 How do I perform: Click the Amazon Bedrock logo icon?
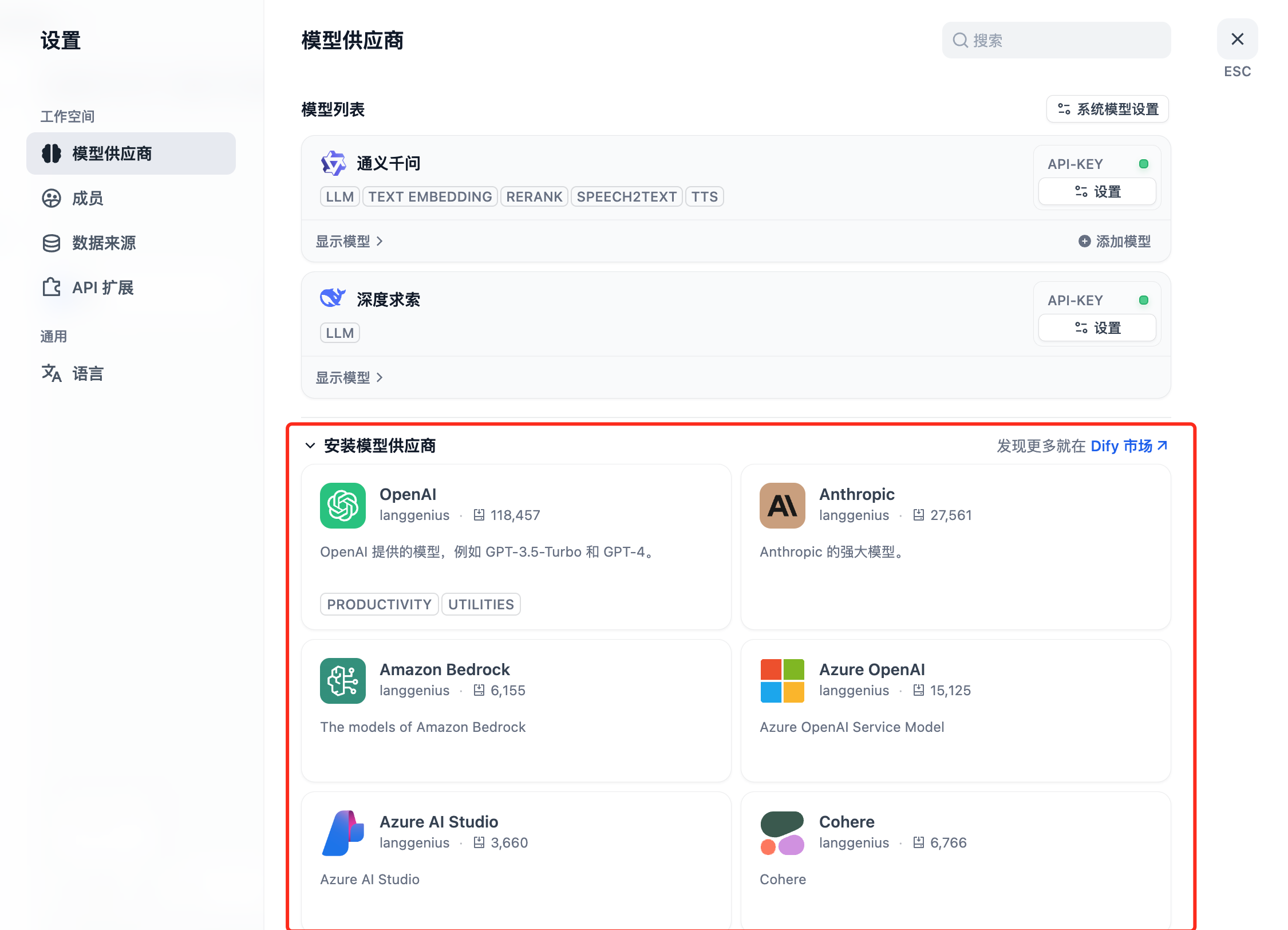tap(342, 680)
